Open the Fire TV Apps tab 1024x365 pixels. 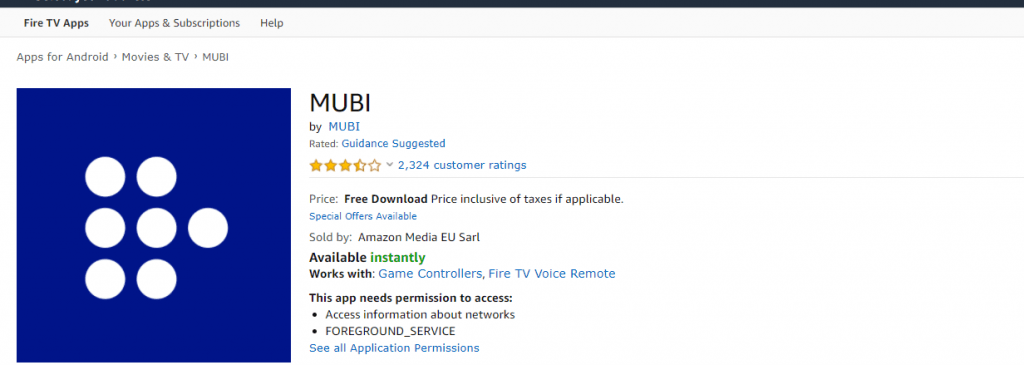point(56,23)
